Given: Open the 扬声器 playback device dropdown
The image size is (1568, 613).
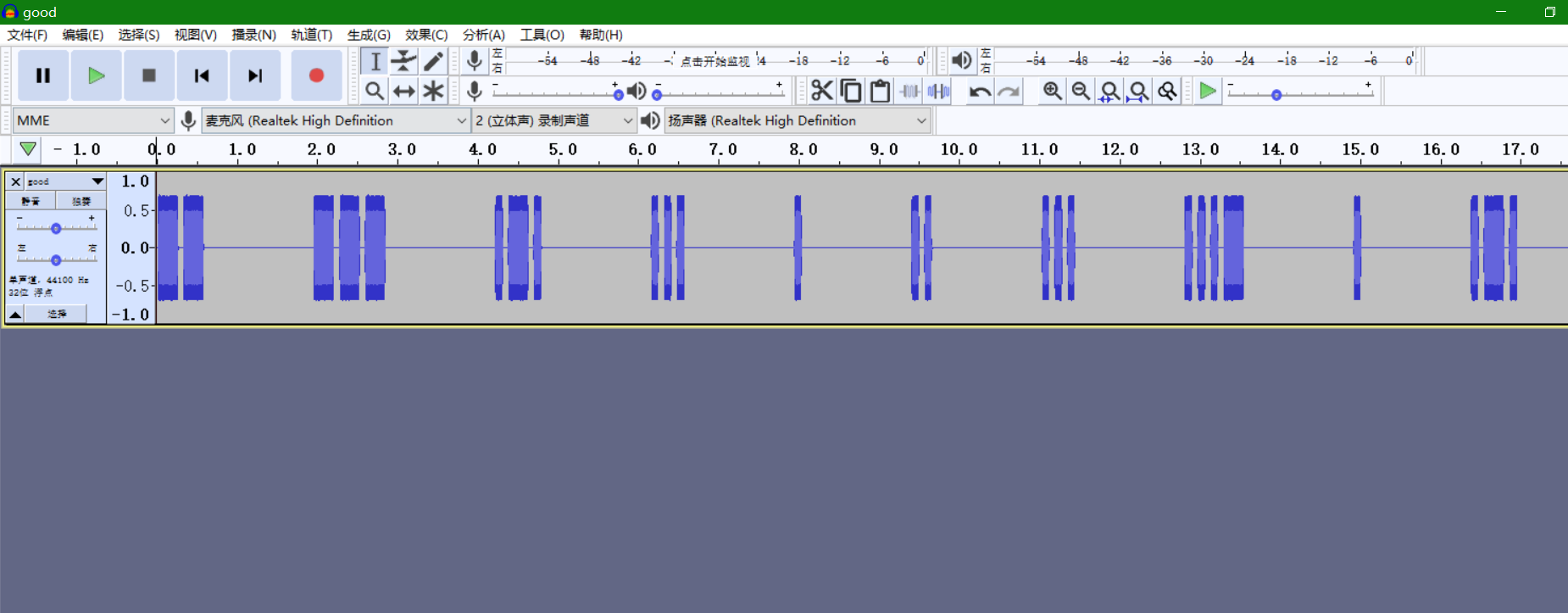Looking at the screenshot, I should pos(798,120).
